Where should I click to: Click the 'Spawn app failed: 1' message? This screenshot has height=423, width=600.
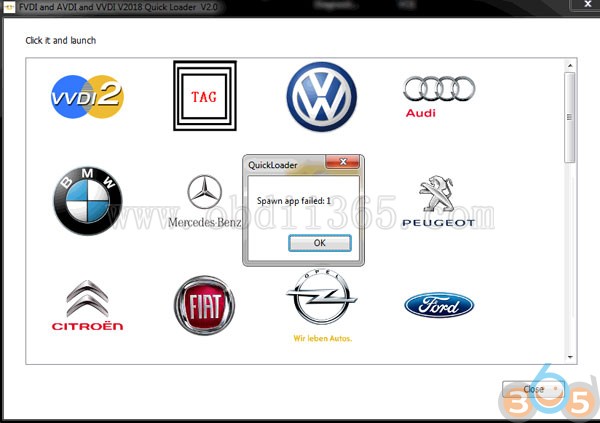(293, 201)
